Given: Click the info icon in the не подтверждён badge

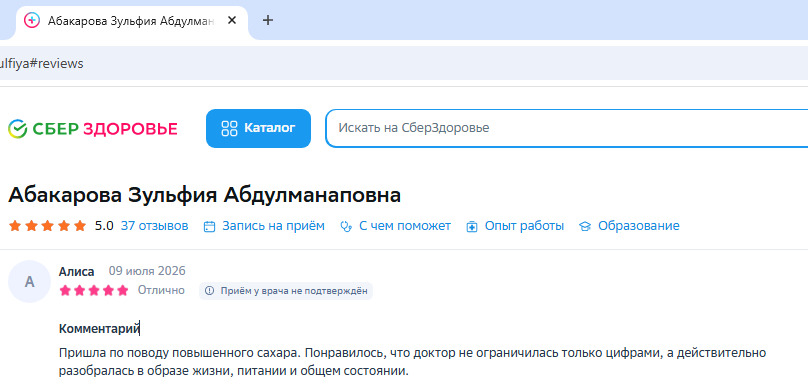Looking at the screenshot, I should [209, 291].
